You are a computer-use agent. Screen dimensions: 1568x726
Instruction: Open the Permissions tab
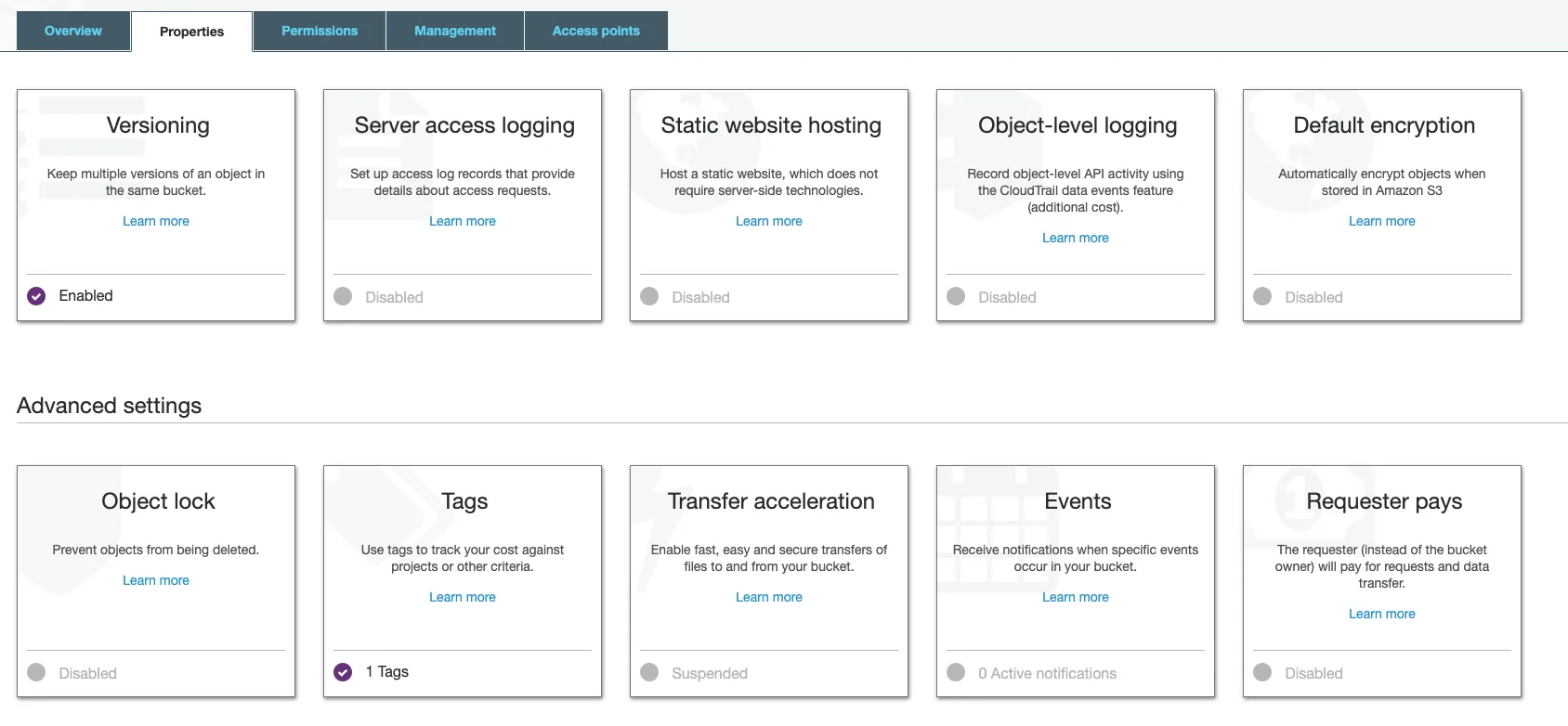pos(320,31)
